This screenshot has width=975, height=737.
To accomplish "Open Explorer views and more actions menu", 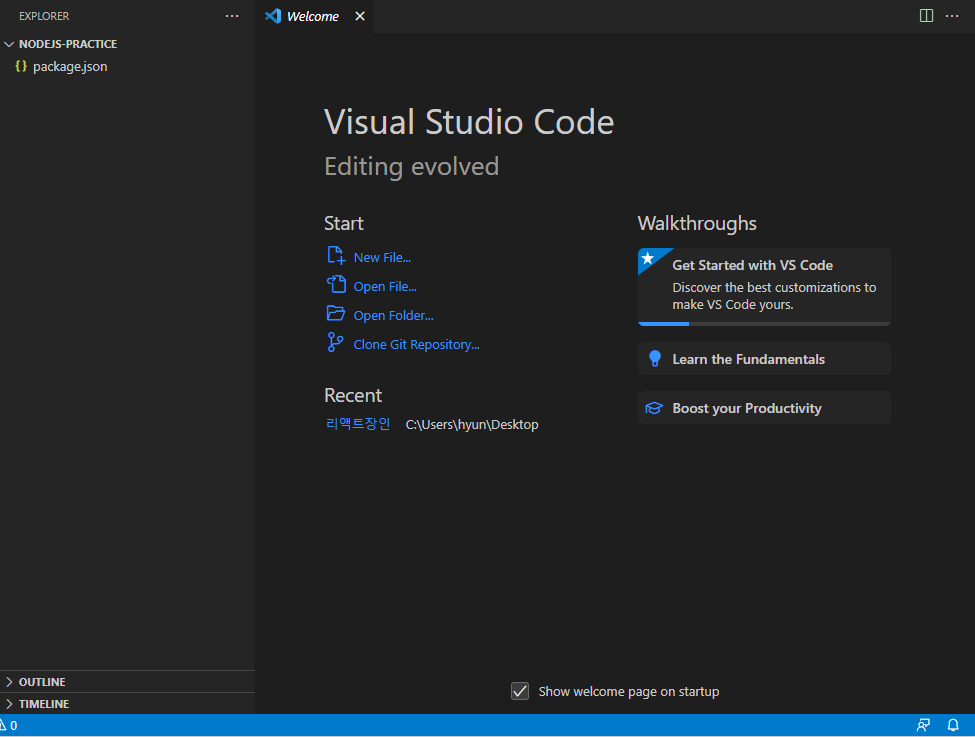I will pos(232,16).
